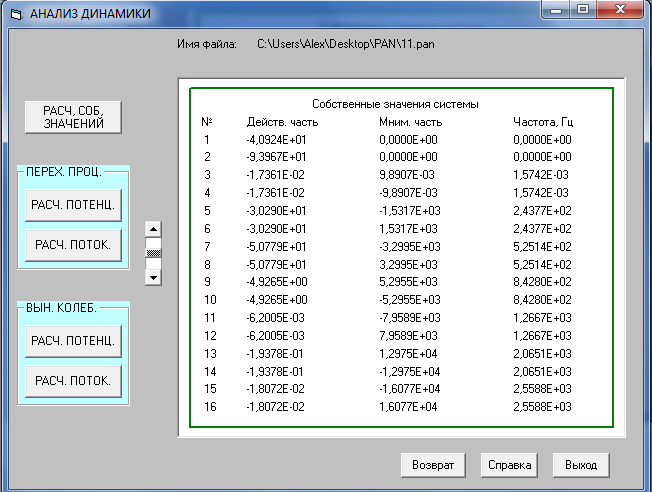This screenshot has width=652, height=492.
Task: Click frequency 1,5742E-03 in row 3
Action: pos(541,175)
